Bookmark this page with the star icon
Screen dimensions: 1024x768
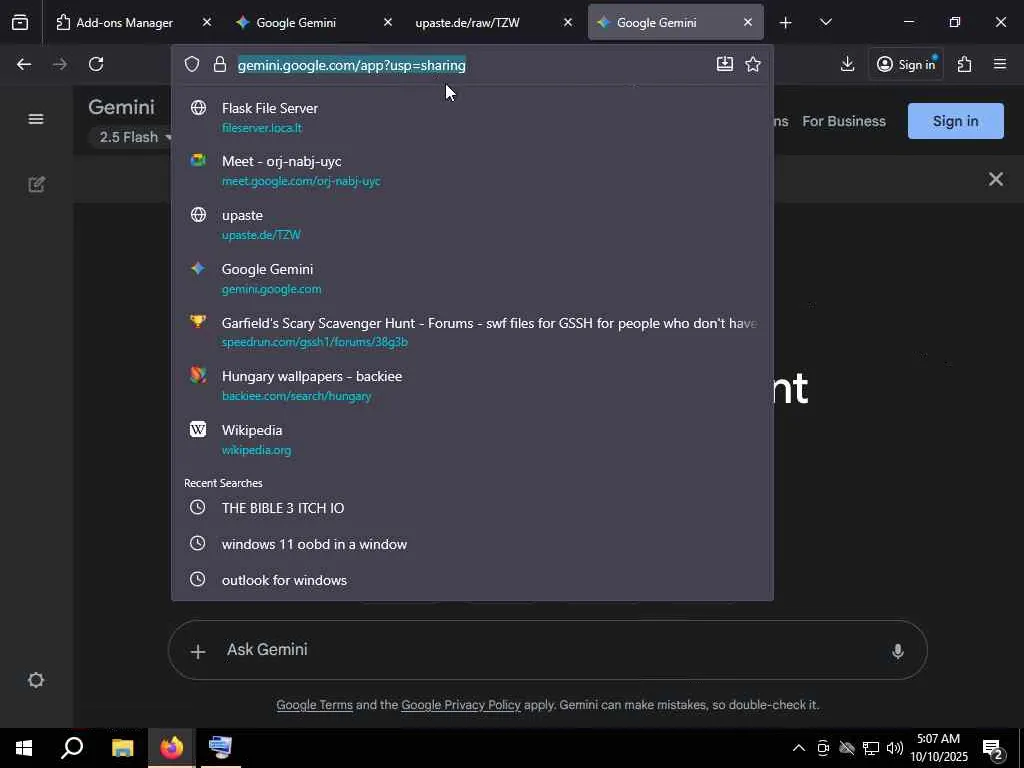pyautogui.click(x=753, y=64)
